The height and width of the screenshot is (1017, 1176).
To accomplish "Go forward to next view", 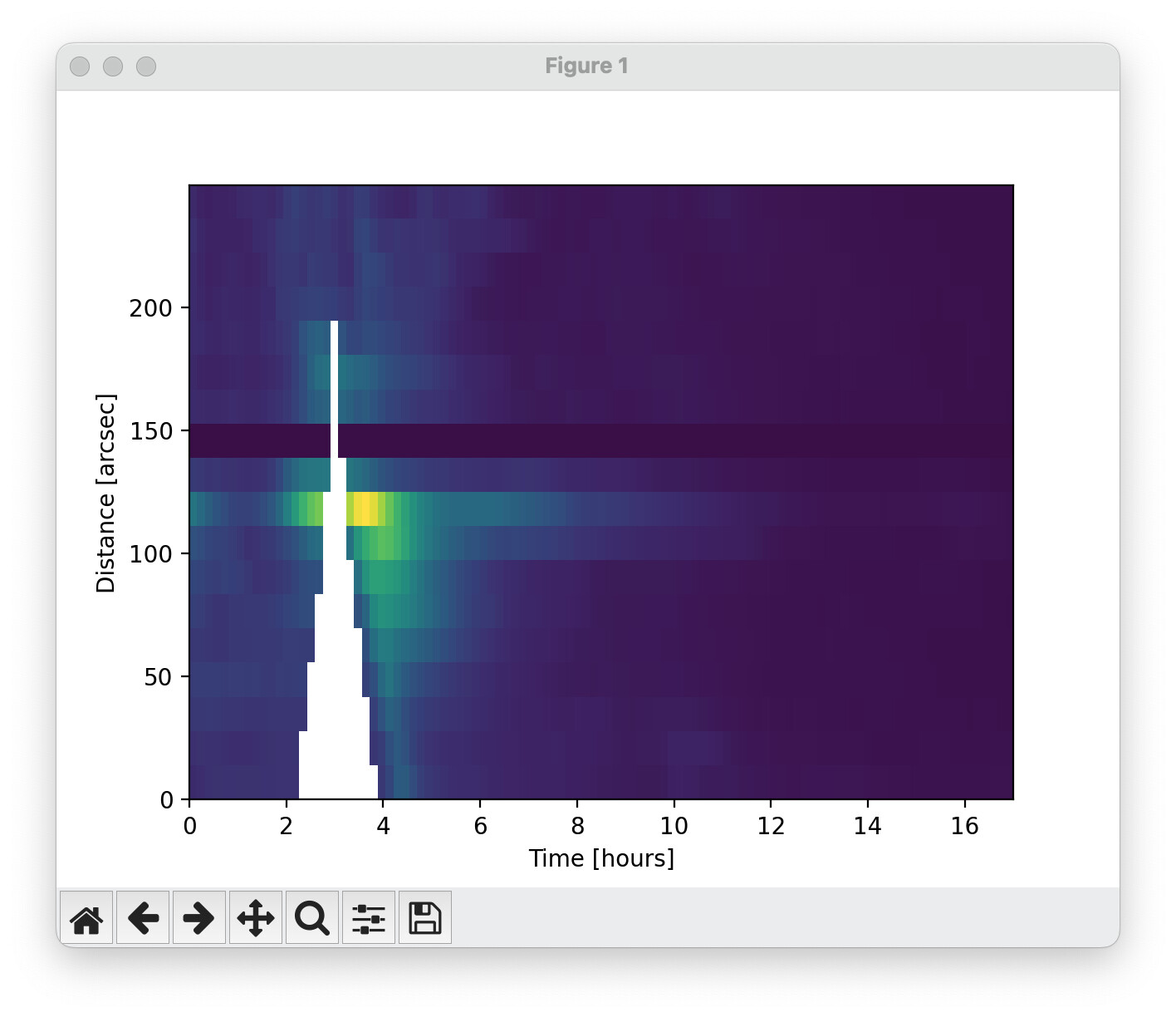I will [x=199, y=918].
